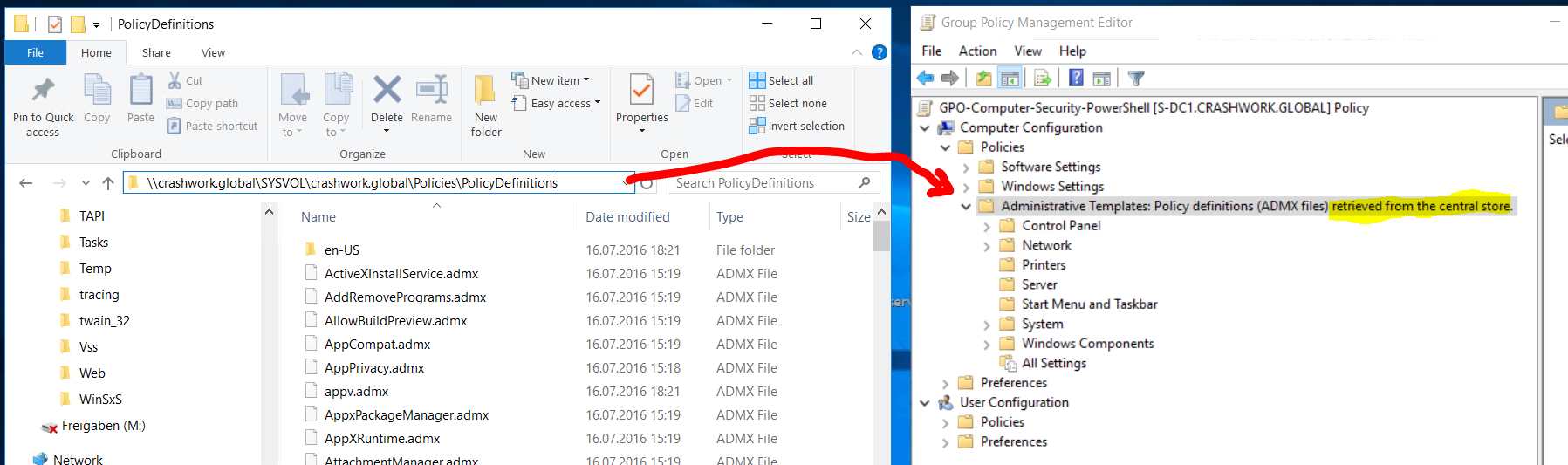The width and height of the screenshot is (1568, 465).
Task: Open recent locations dropdown arrow
Action: tap(86, 183)
